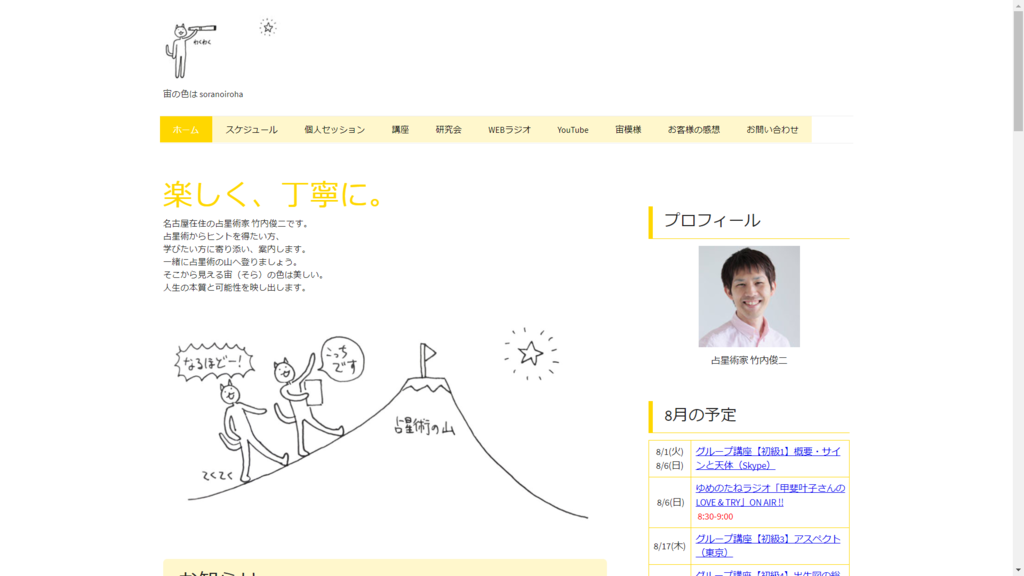The width and height of the screenshot is (1024, 576).
Task: Click the scrollbar up arrow
Action: click(x=1018, y=5)
